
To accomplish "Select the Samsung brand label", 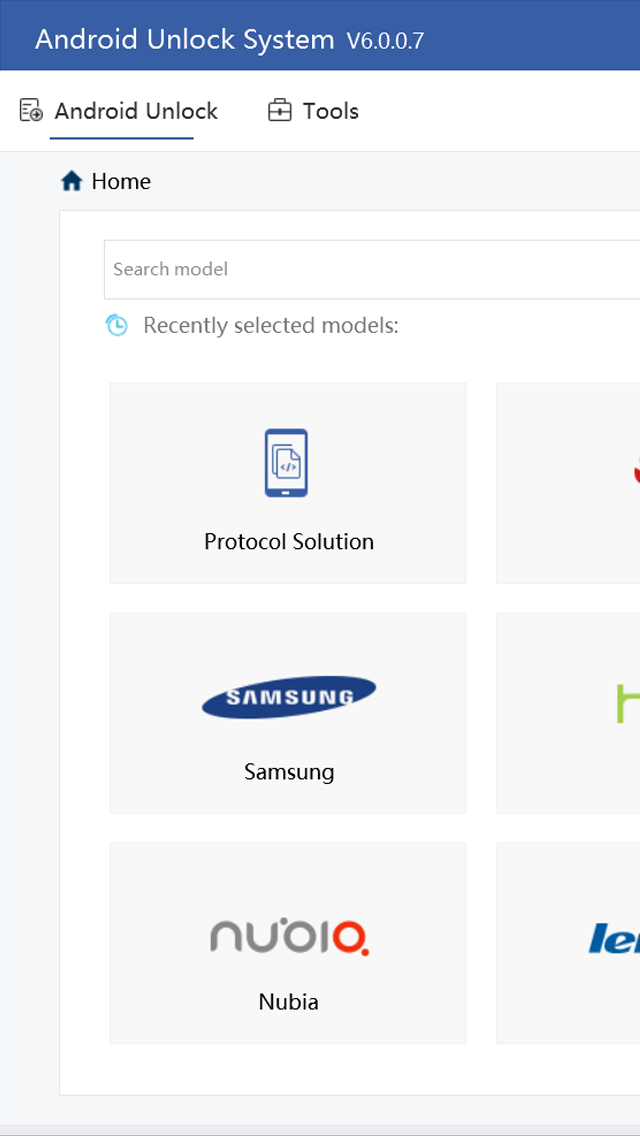I will [288, 772].
